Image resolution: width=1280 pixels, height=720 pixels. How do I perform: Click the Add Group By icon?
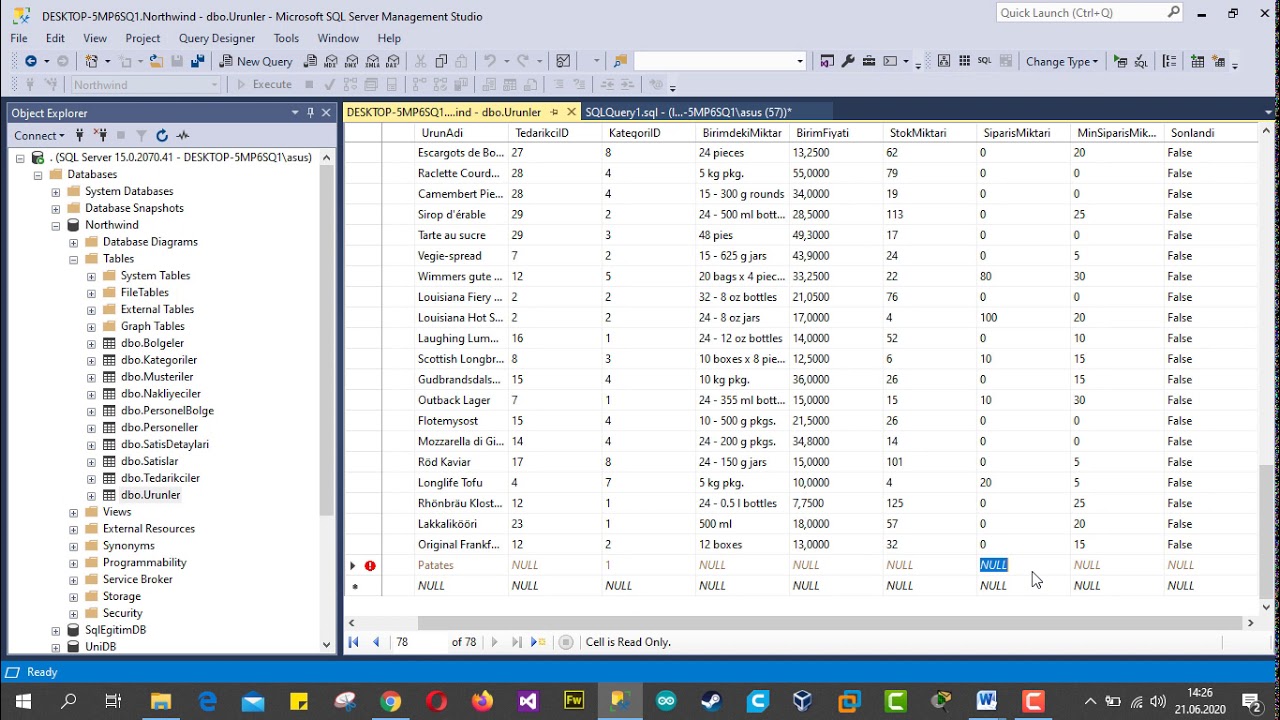(x=1169, y=61)
